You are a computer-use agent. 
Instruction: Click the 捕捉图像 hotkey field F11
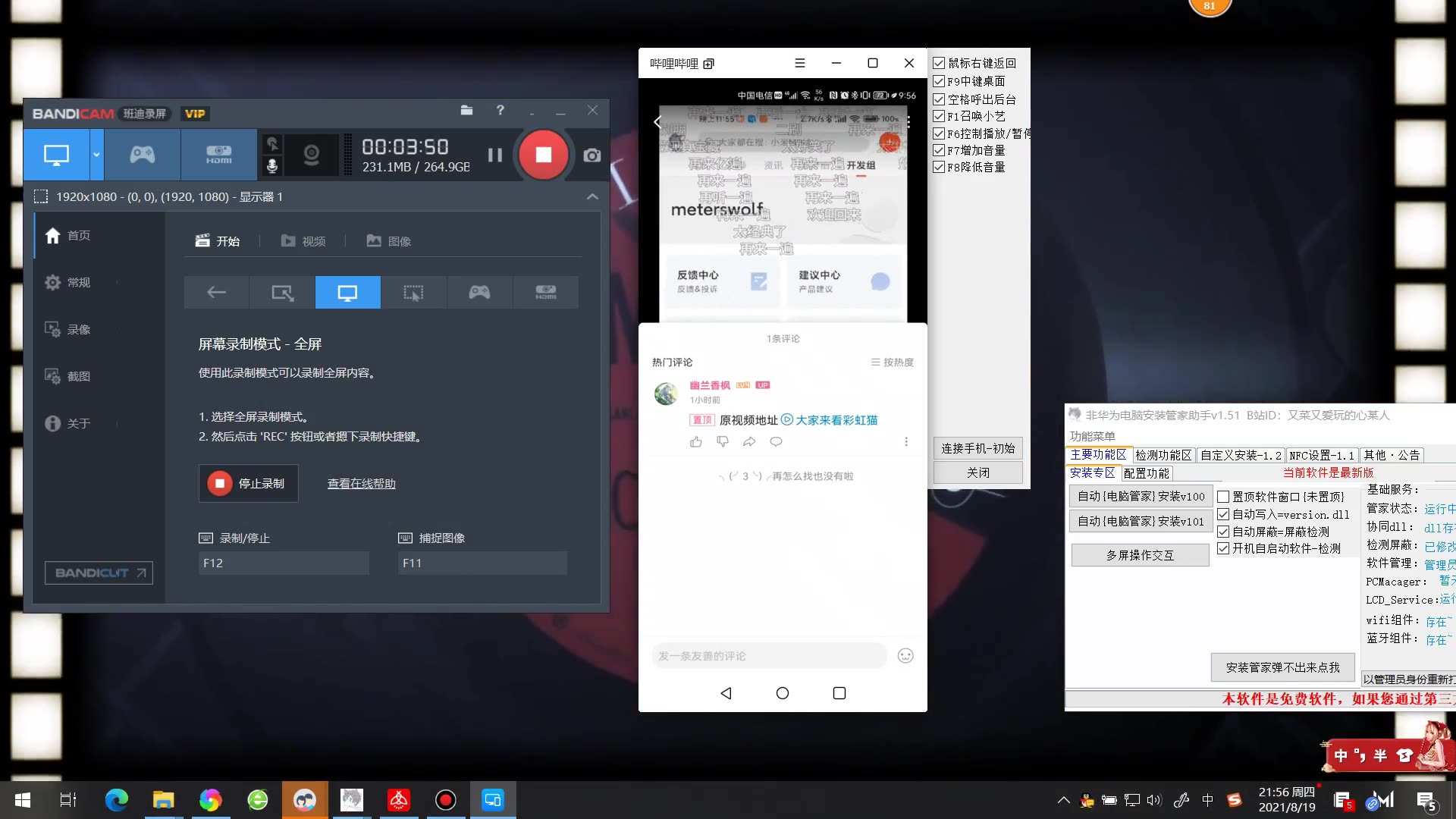(x=482, y=563)
